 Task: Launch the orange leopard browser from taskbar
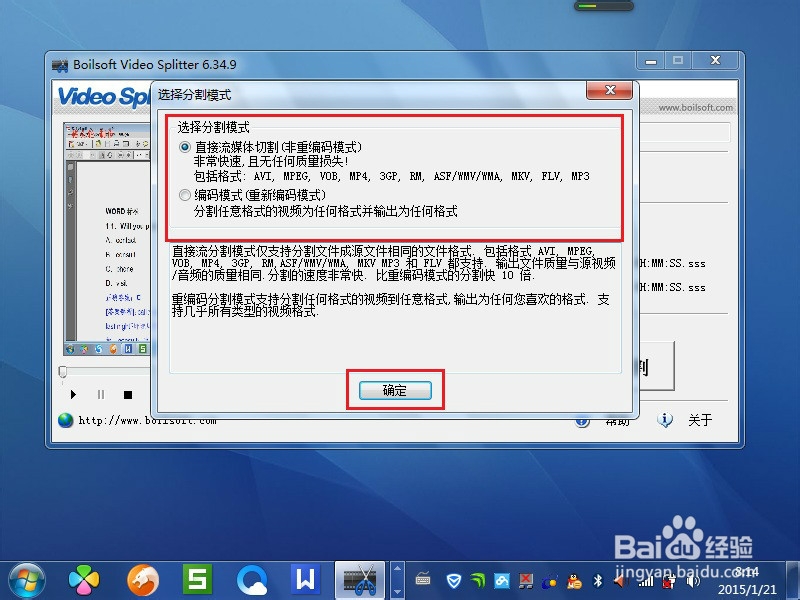[x=142, y=581]
